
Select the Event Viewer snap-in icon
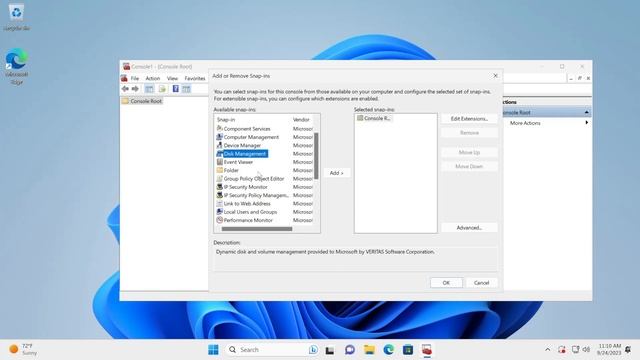point(219,162)
